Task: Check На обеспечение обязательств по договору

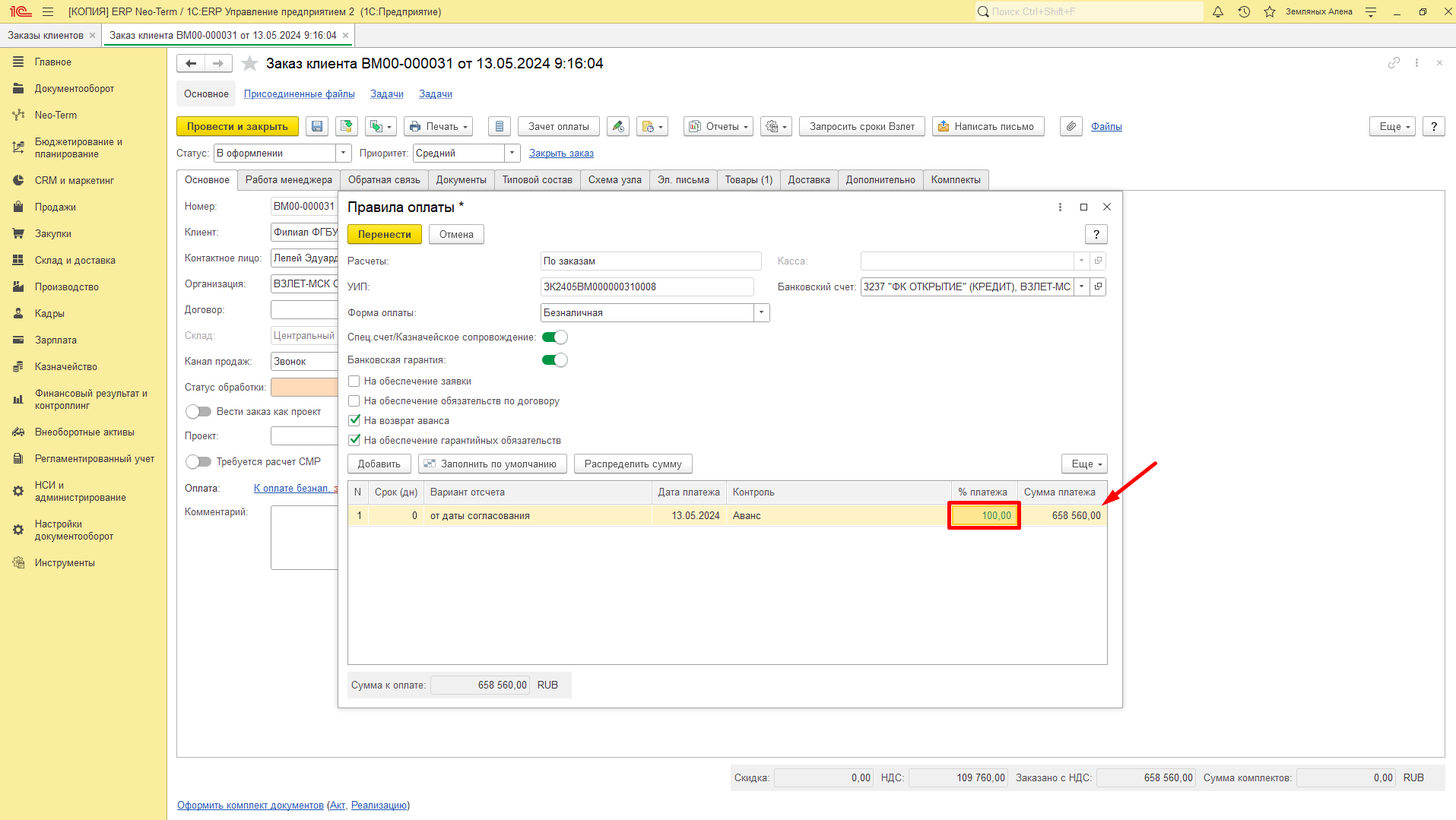Action: tap(354, 401)
